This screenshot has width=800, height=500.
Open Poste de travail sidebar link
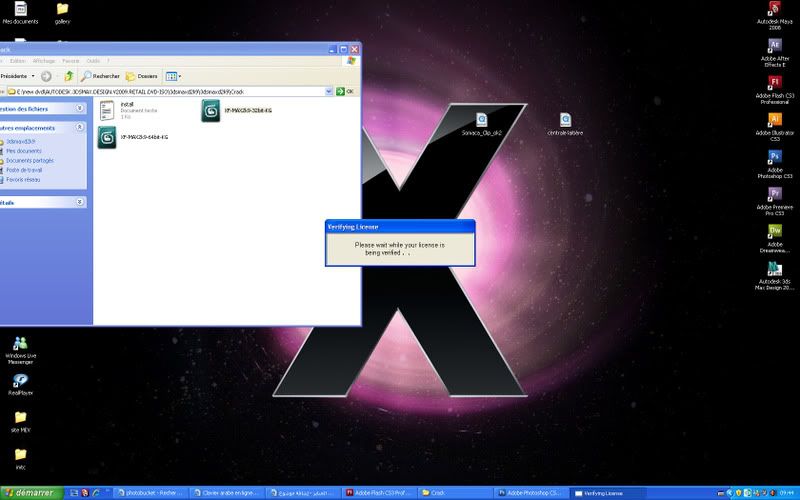pyautogui.click(x=23, y=170)
